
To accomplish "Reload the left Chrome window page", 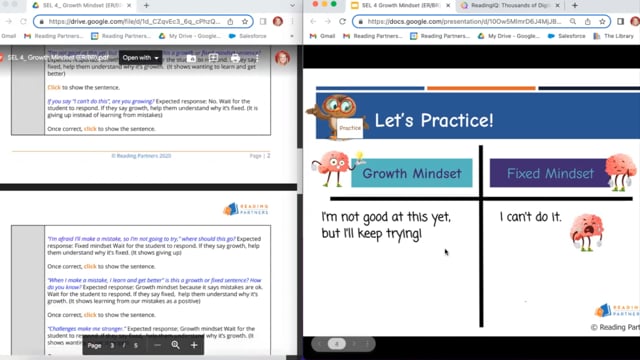I will tap(23, 22).
